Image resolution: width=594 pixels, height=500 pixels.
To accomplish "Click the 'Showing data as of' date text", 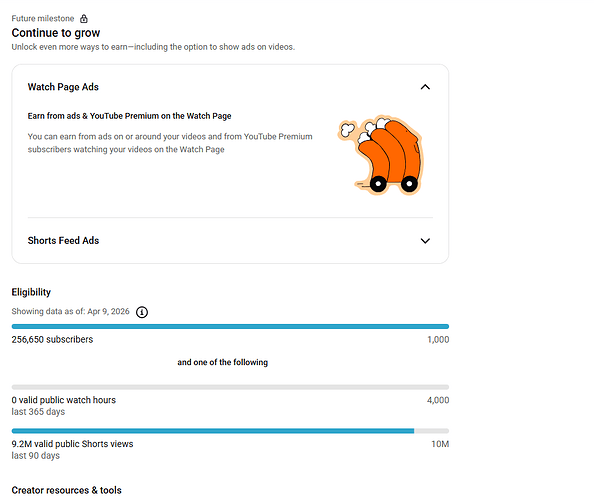I will pos(70,311).
